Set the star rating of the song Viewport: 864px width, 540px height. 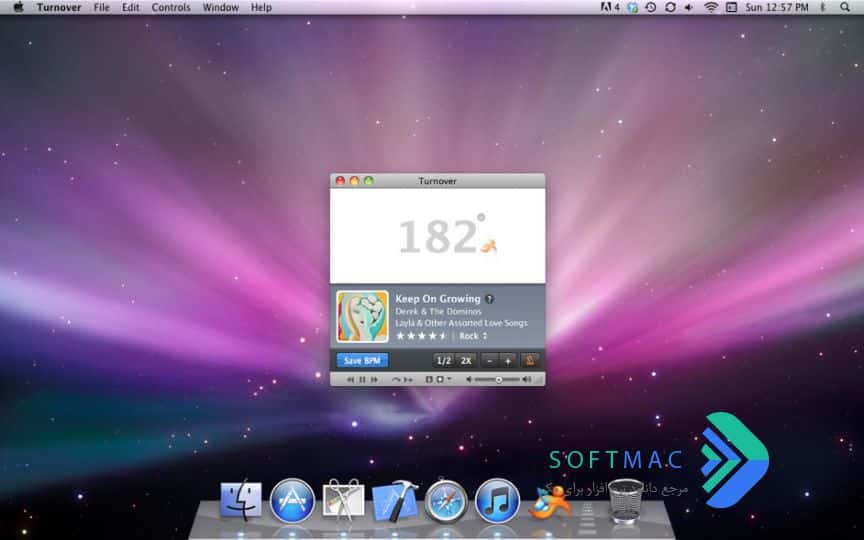point(422,336)
